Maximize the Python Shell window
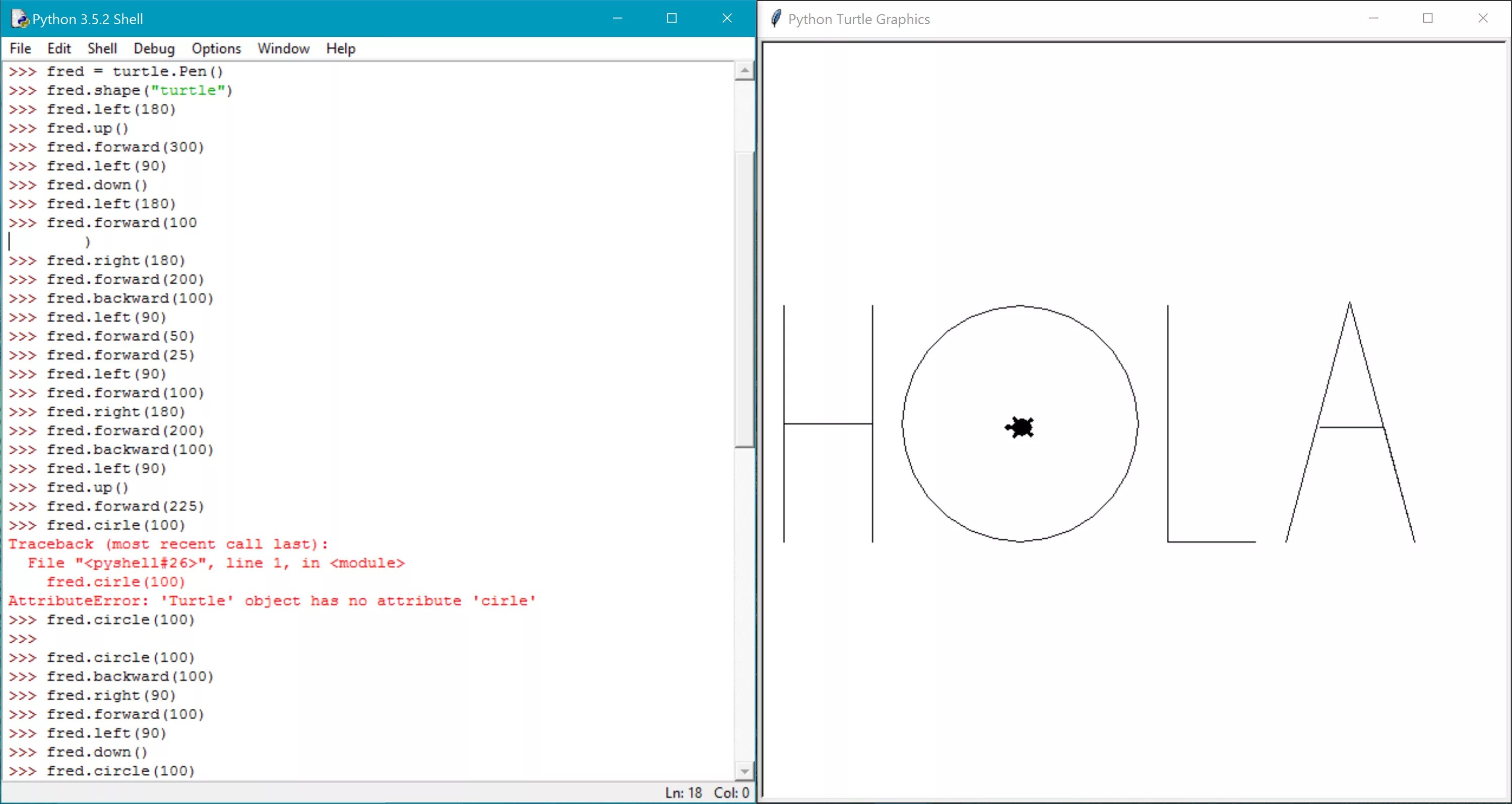Image resolution: width=1512 pixels, height=804 pixels. click(672, 19)
